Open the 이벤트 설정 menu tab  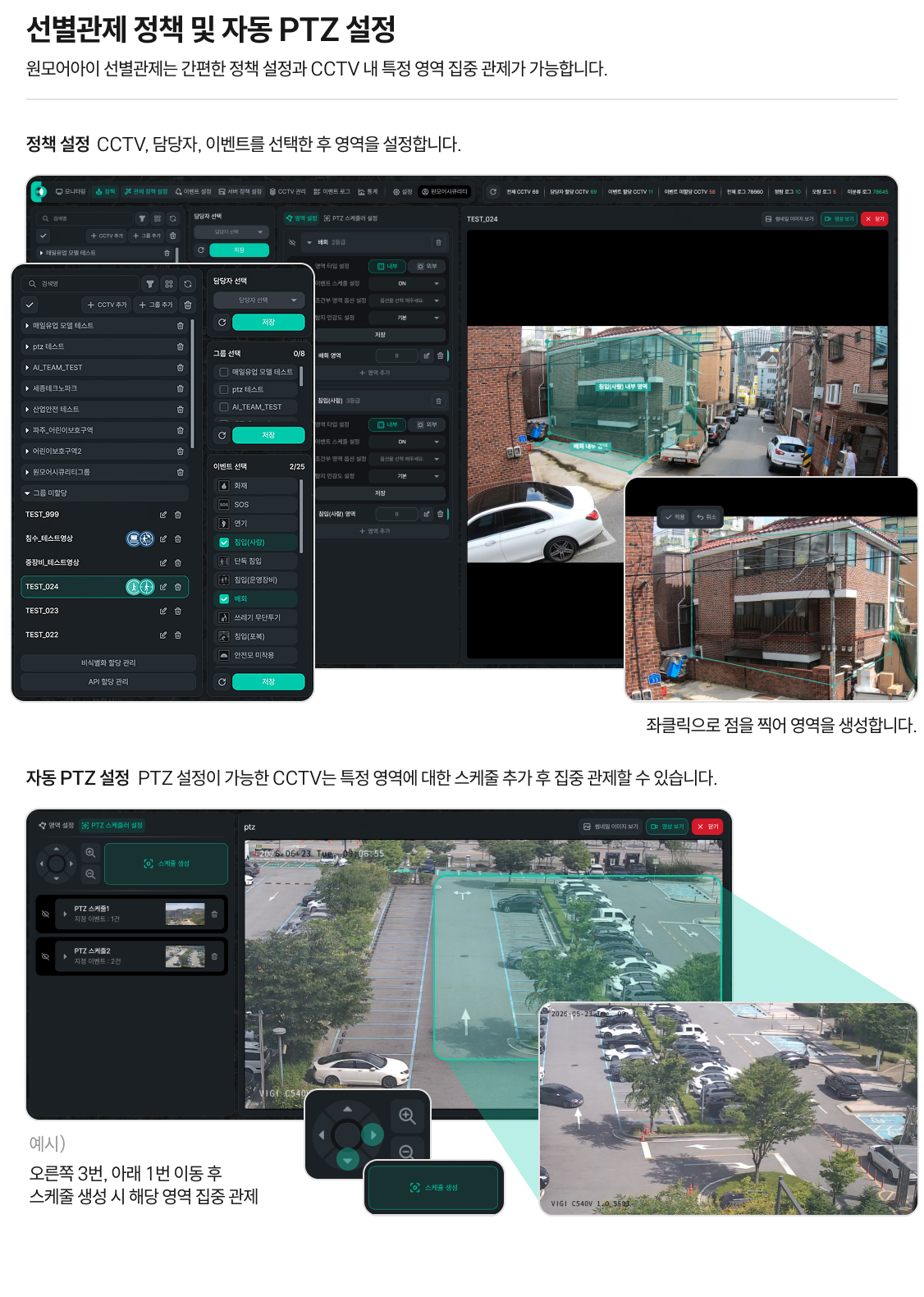point(194,191)
